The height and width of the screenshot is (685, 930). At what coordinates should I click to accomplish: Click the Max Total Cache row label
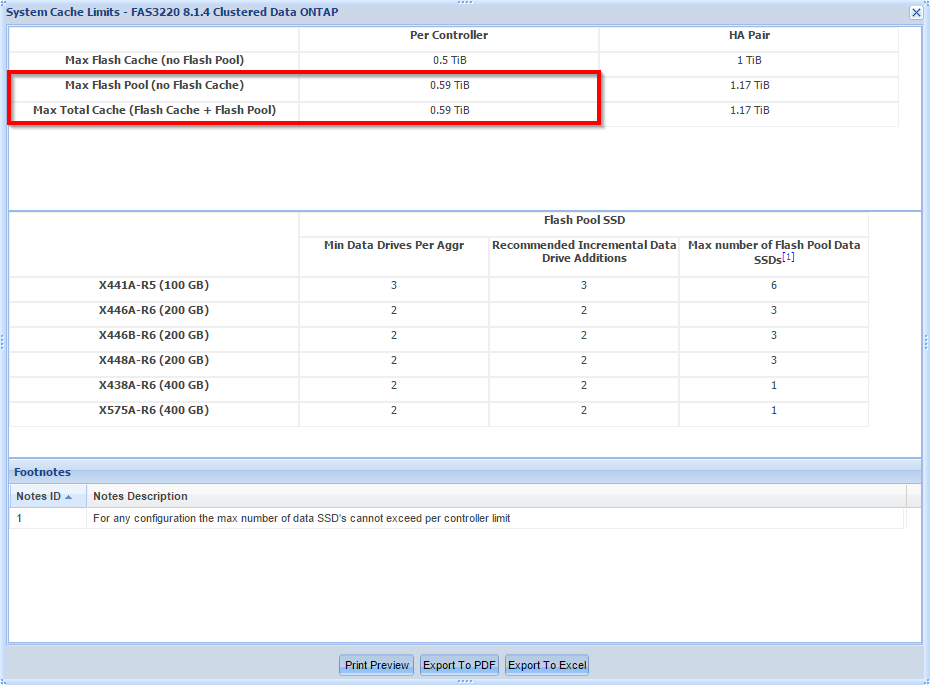pos(154,110)
